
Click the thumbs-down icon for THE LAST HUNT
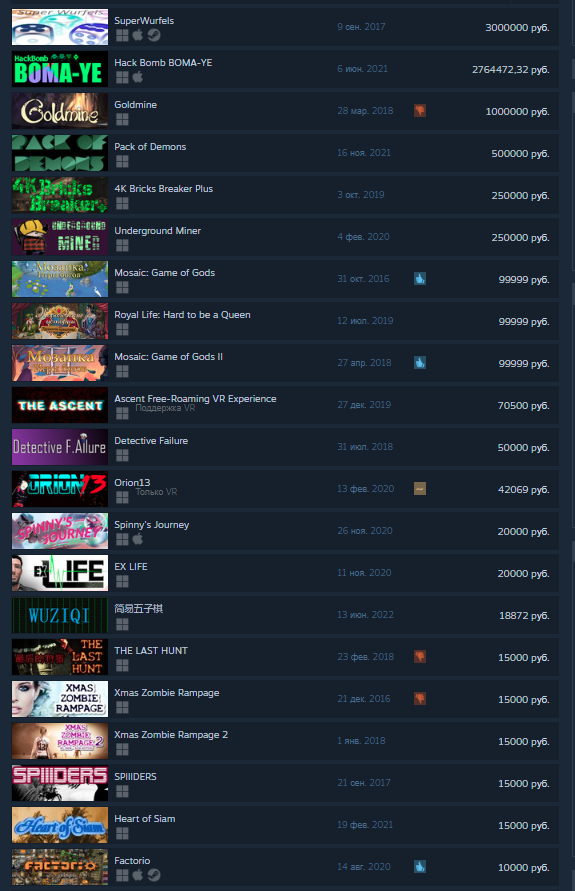[420, 657]
